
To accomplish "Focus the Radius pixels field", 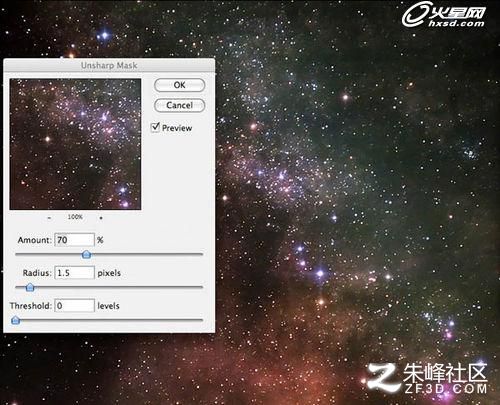I will (75, 273).
